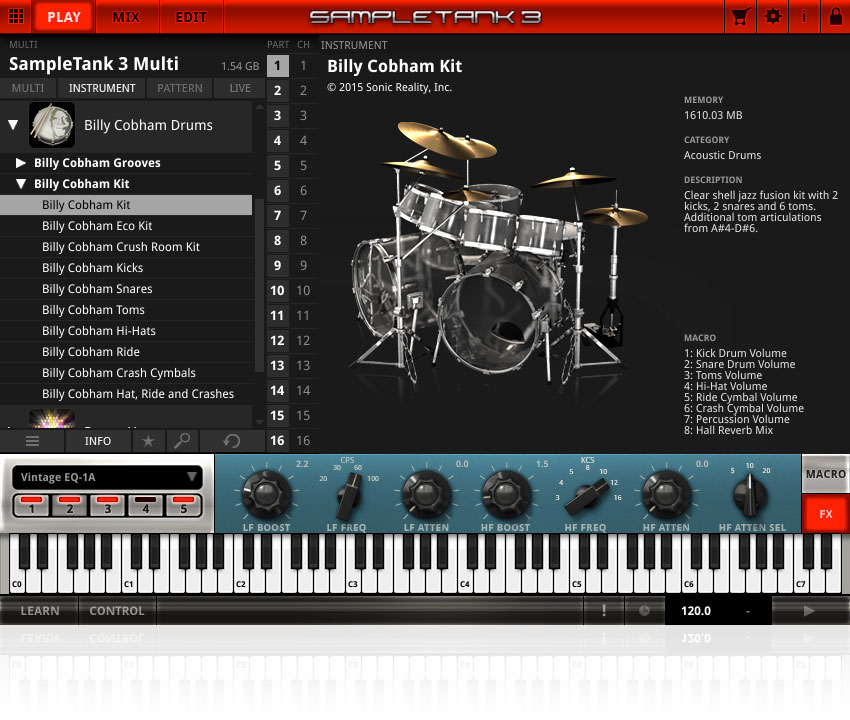
Task: Open the shopping cart store
Action: (x=740, y=17)
